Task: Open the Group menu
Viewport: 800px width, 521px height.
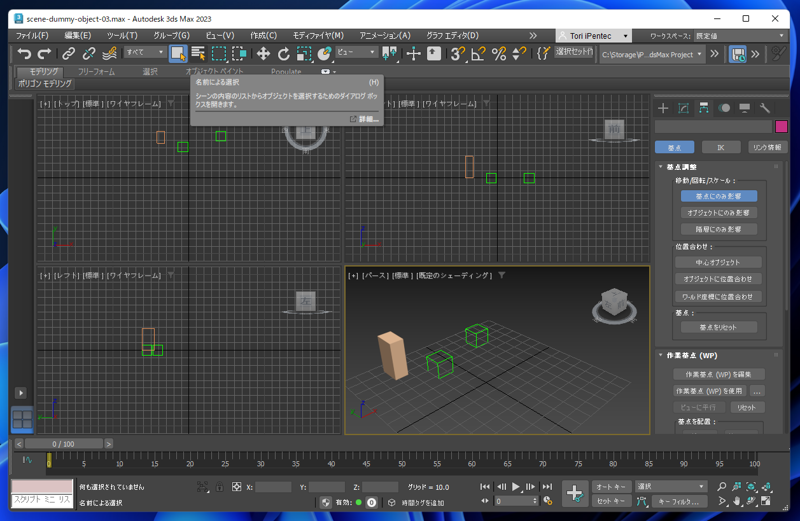Action: pos(171,36)
